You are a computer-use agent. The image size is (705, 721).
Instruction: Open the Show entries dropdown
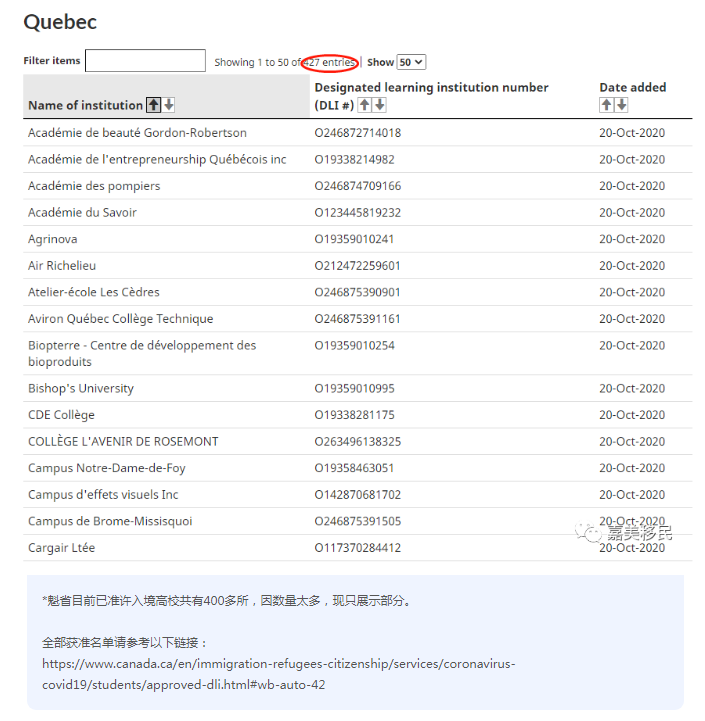tap(411, 62)
